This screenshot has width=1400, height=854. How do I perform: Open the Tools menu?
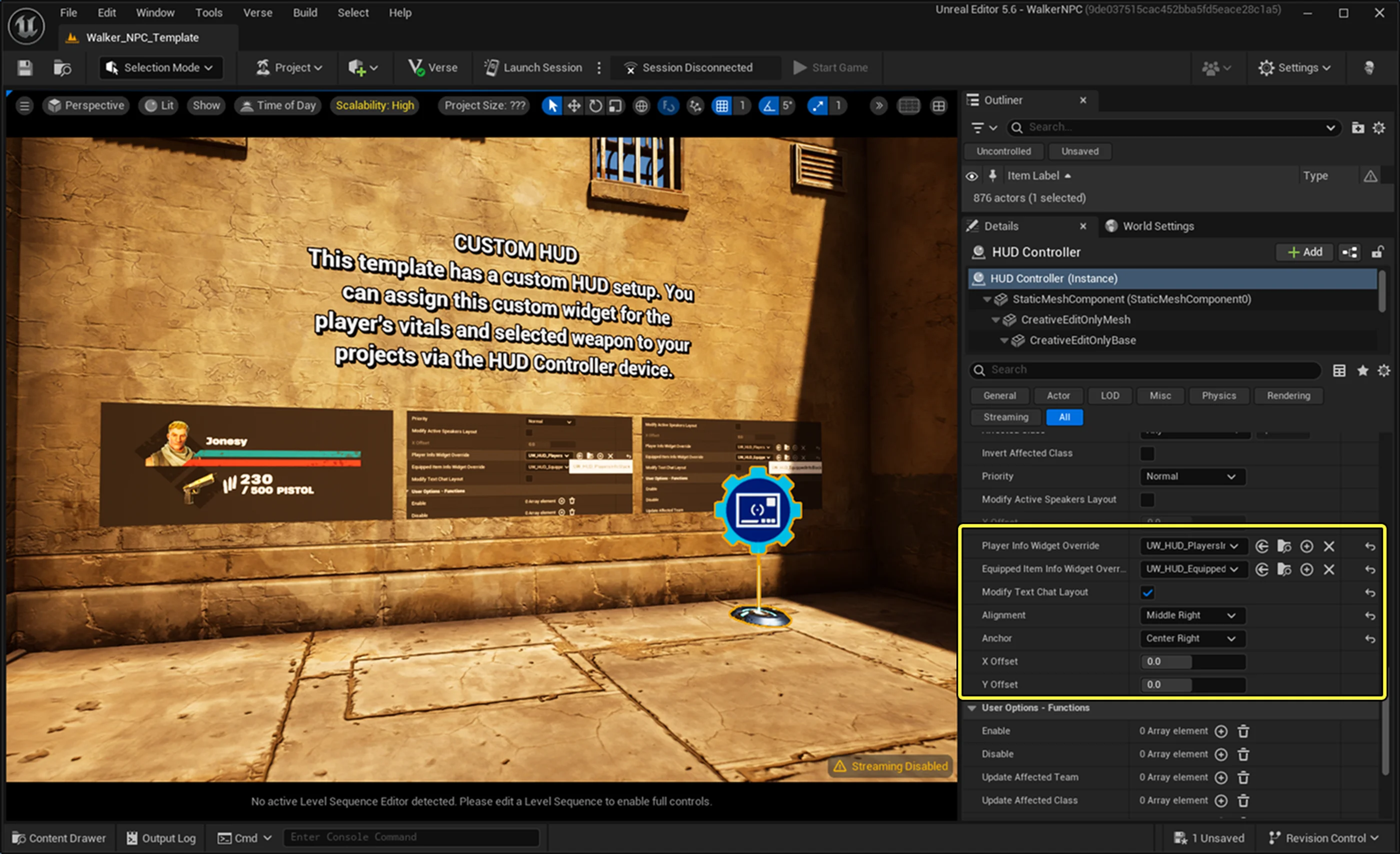tap(208, 13)
